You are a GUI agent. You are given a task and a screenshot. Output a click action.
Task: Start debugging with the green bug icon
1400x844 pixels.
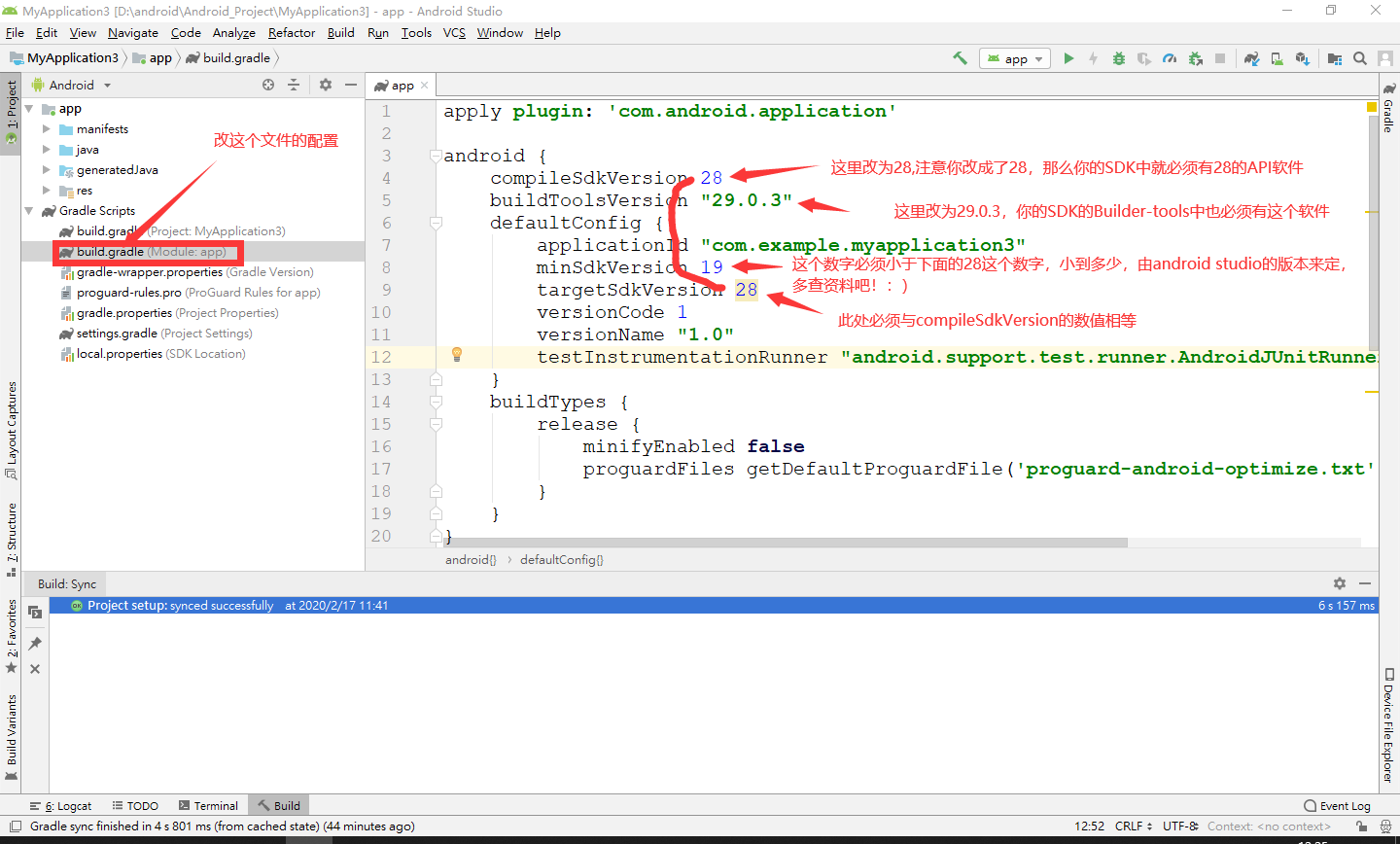click(x=1119, y=58)
